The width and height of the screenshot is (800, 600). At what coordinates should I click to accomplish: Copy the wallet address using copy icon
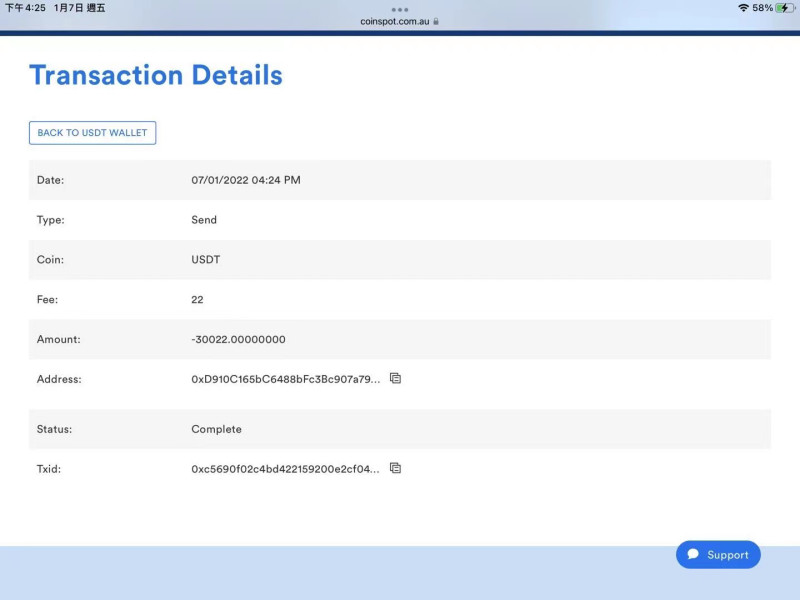(395, 379)
